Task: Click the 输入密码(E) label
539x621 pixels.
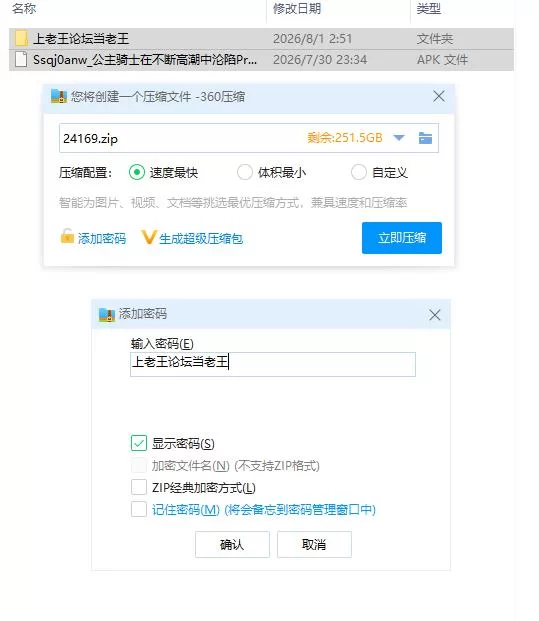Action: (162, 343)
